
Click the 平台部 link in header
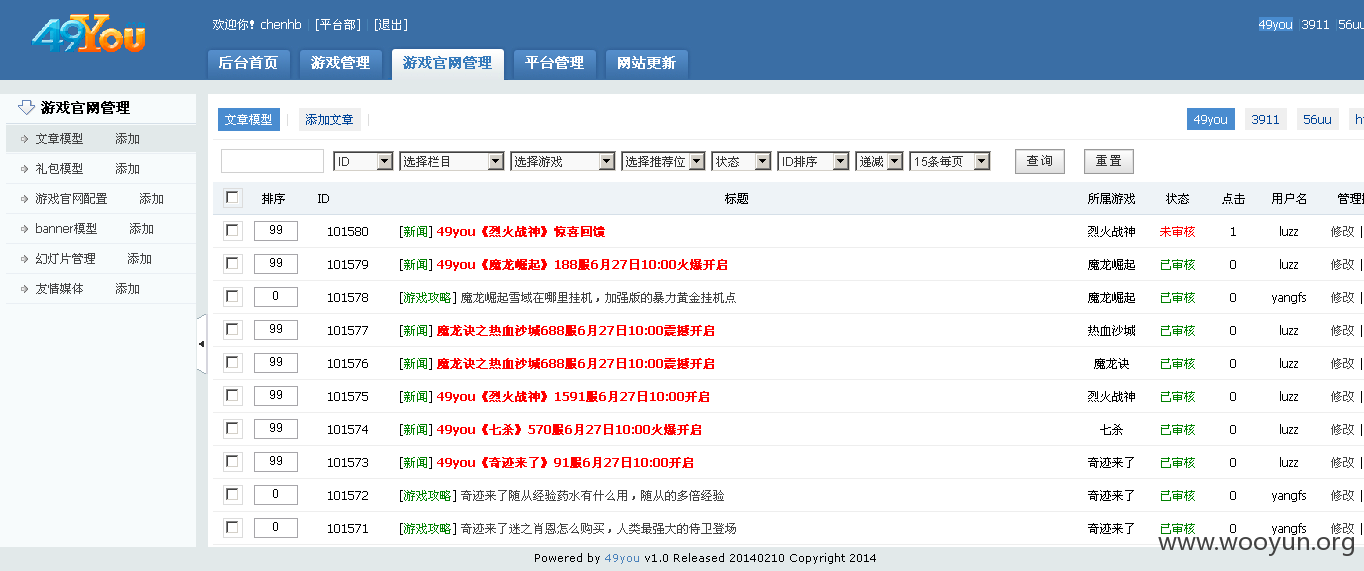click(x=337, y=25)
